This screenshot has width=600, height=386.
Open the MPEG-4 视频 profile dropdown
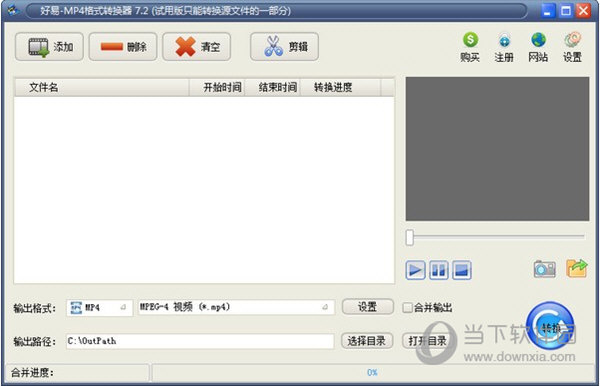pyautogui.click(x=236, y=307)
